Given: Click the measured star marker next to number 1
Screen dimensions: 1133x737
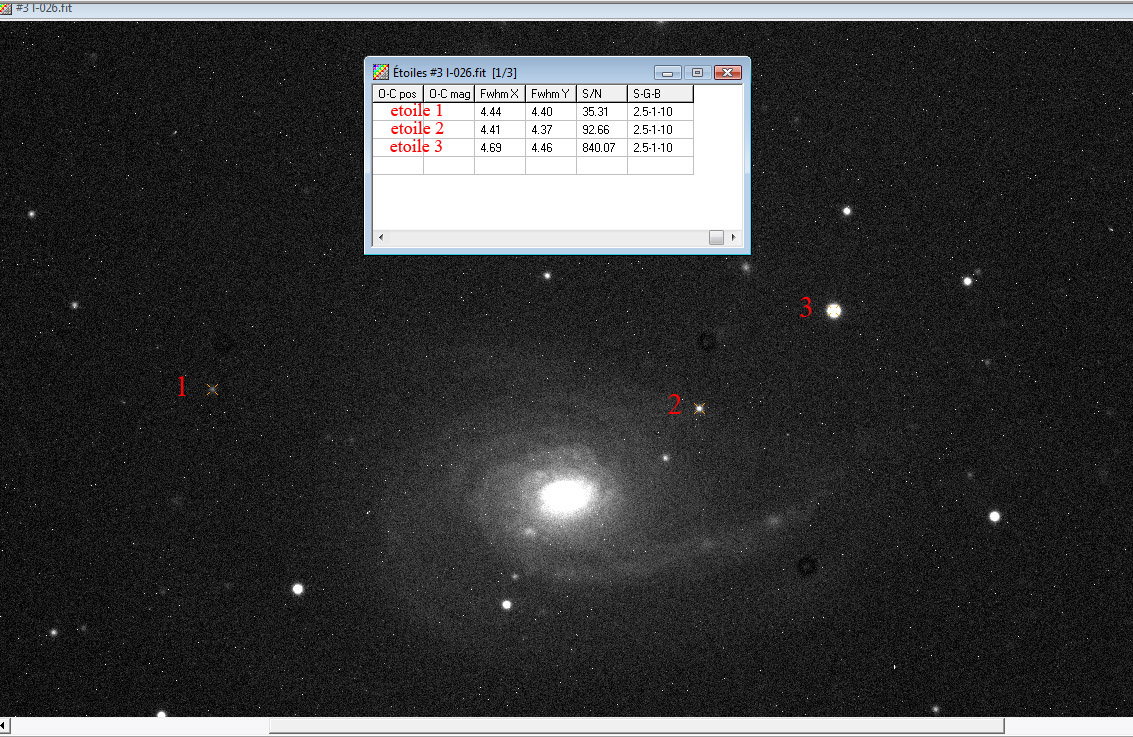Looking at the screenshot, I should pyautogui.click(x=212, y=389).
